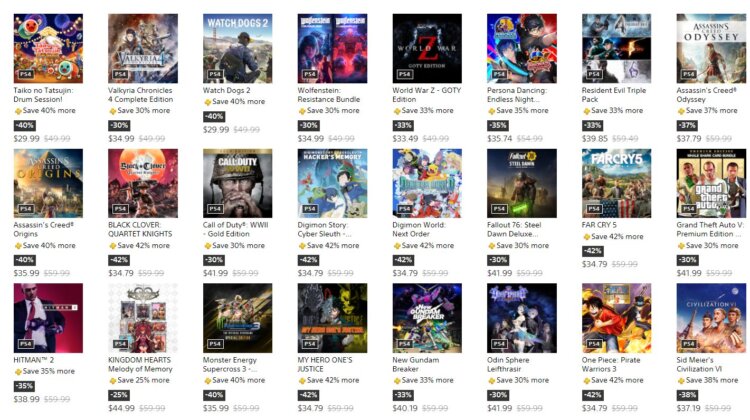The image size is (750, 420).
Task: Click the World War Z GOTY cover art
Action: coord(427,48)
